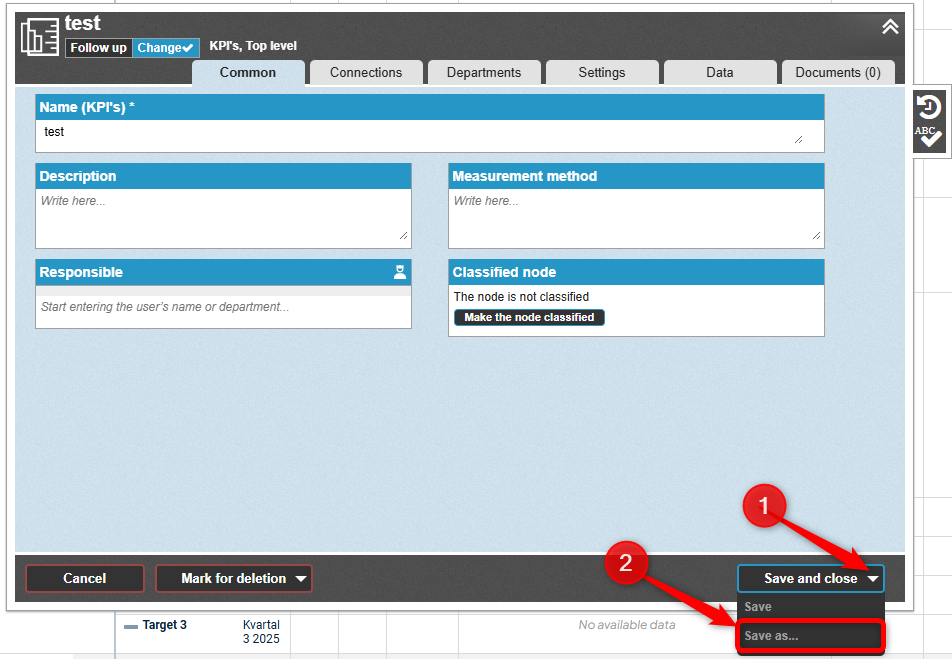The width and height of the screenshot is (952, 659).
Task: Expand the Mark for deletion dropdown
Action: point(301,579)
